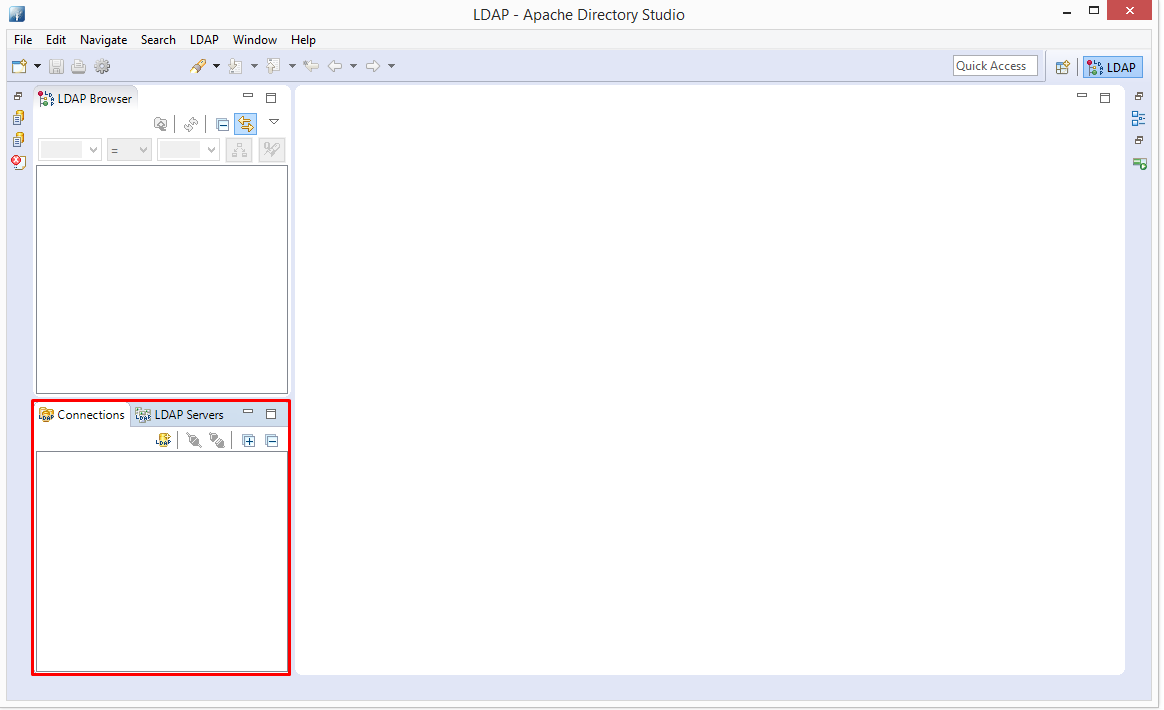Switch to the LDAP Servers tab

coord(180,415)
